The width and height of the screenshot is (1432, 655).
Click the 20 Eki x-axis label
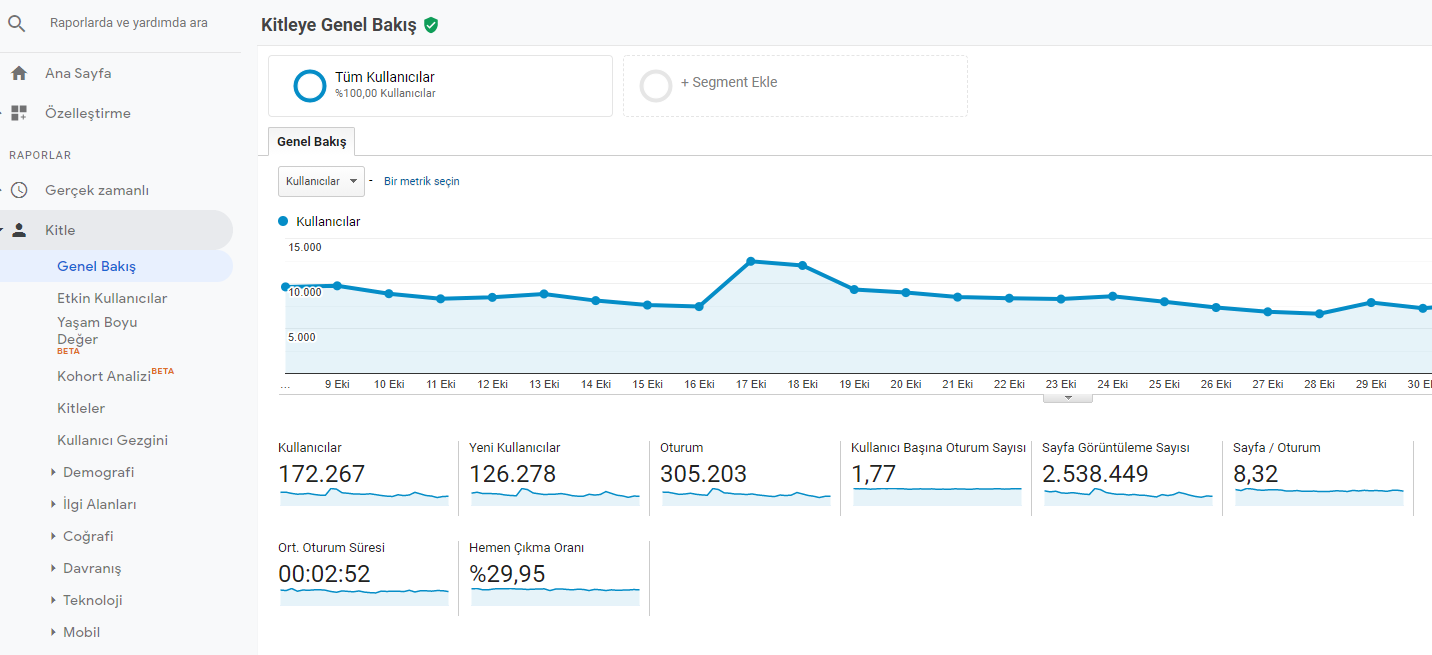905,384
